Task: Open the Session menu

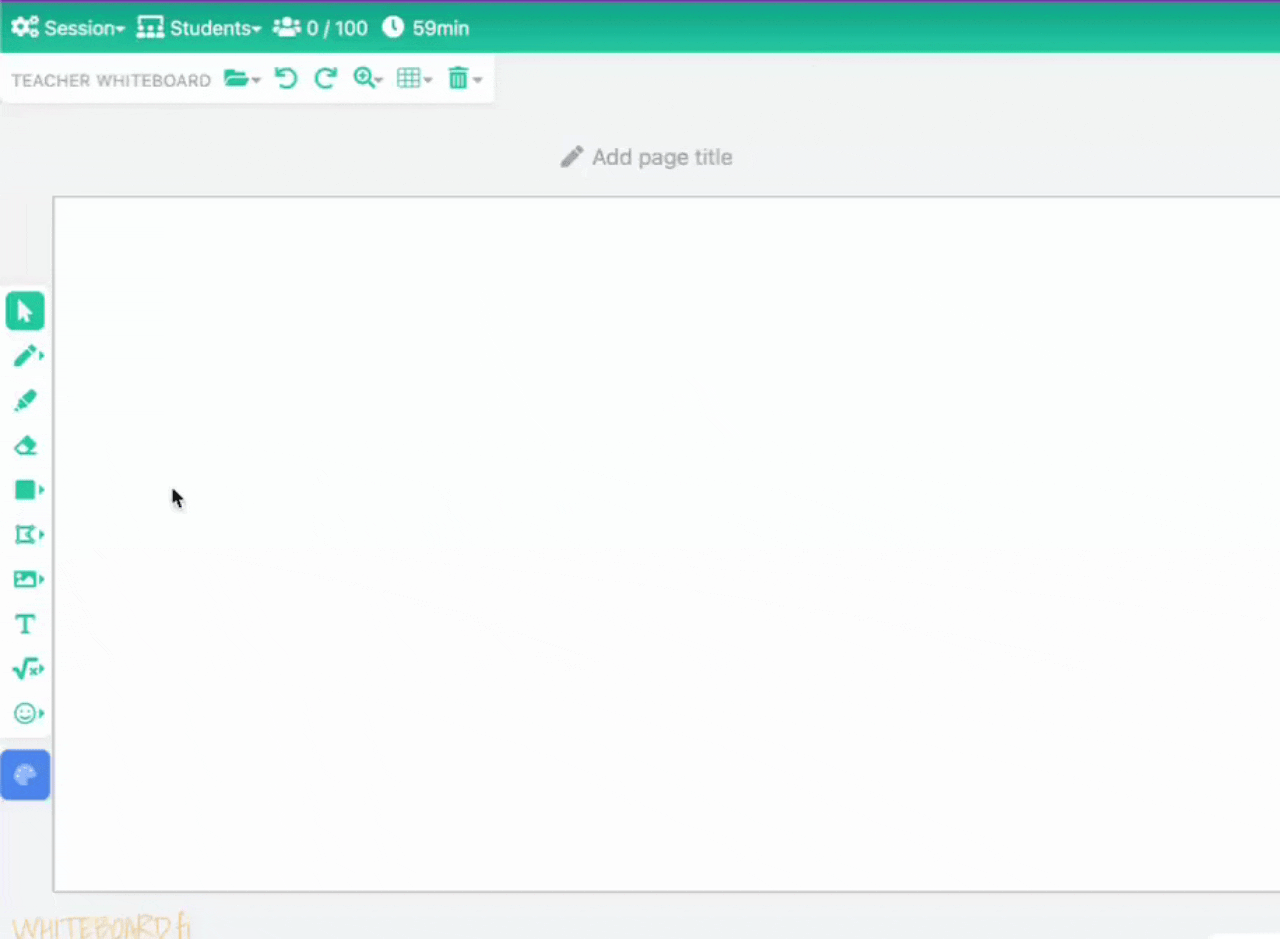Action: coord(68,28)
